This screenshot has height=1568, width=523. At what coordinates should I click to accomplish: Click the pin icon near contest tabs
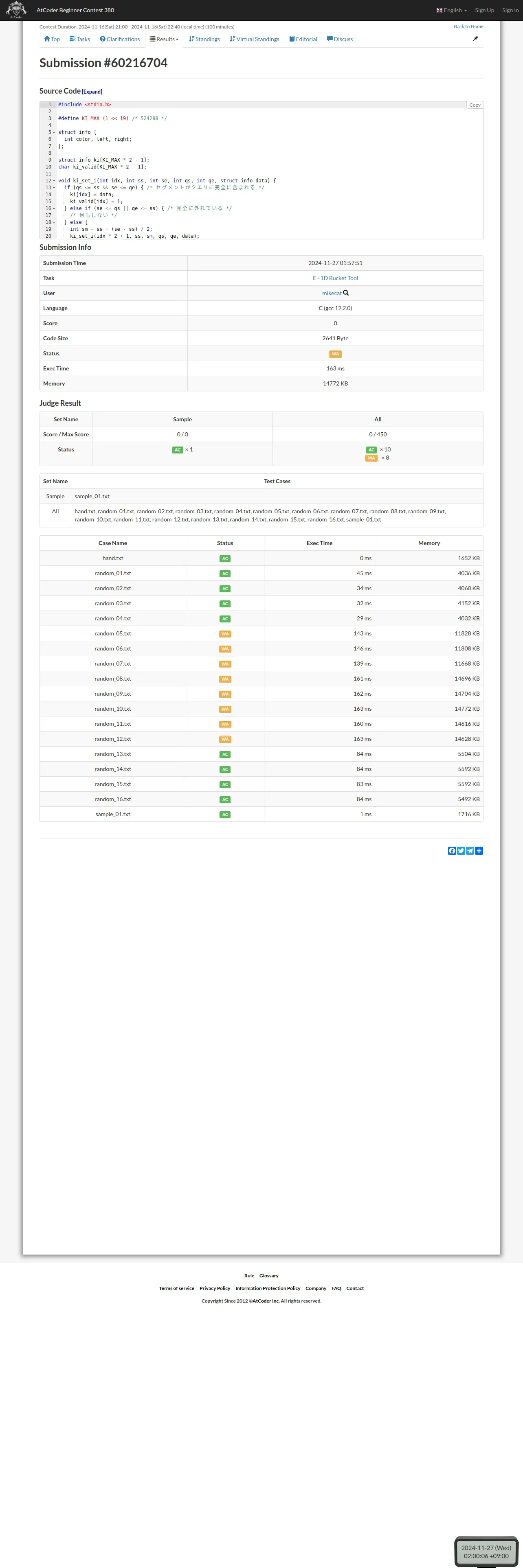pos(475,38)
